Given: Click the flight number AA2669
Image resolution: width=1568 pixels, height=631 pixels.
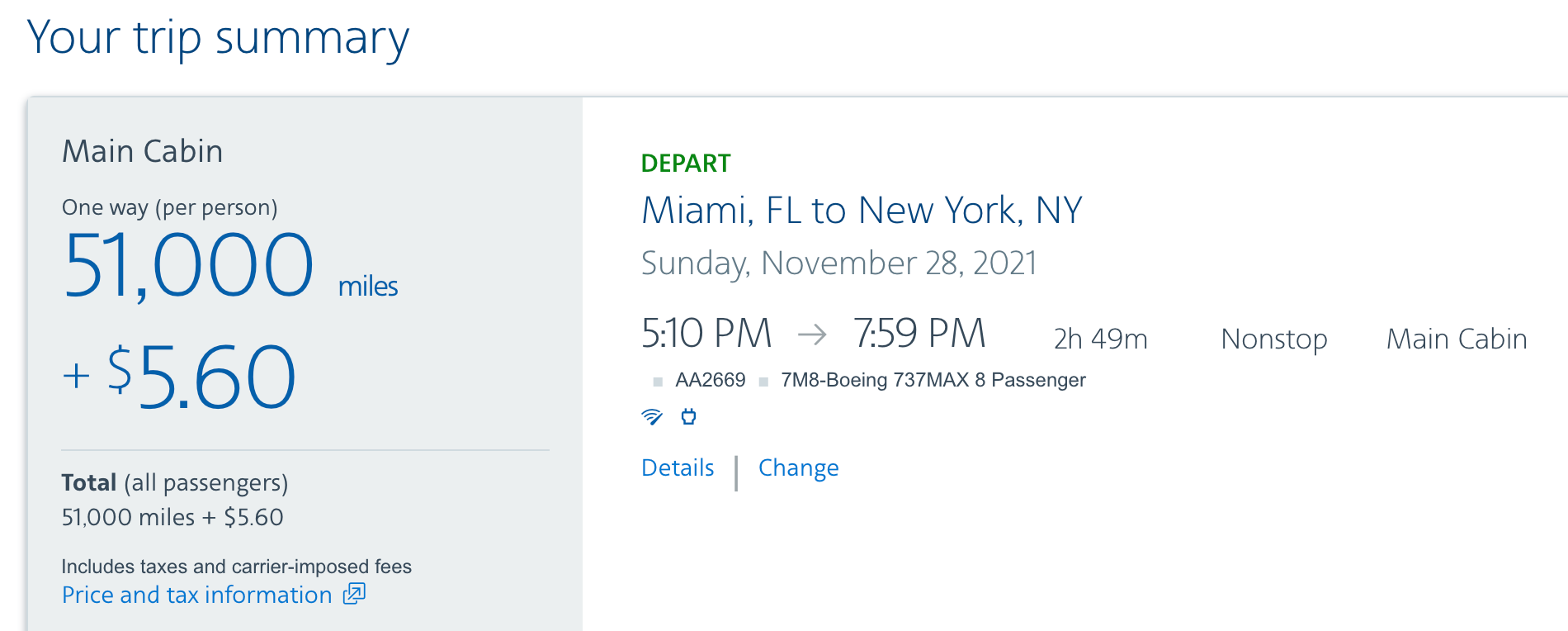Looking at the screenshot, I should pos(710,380).
